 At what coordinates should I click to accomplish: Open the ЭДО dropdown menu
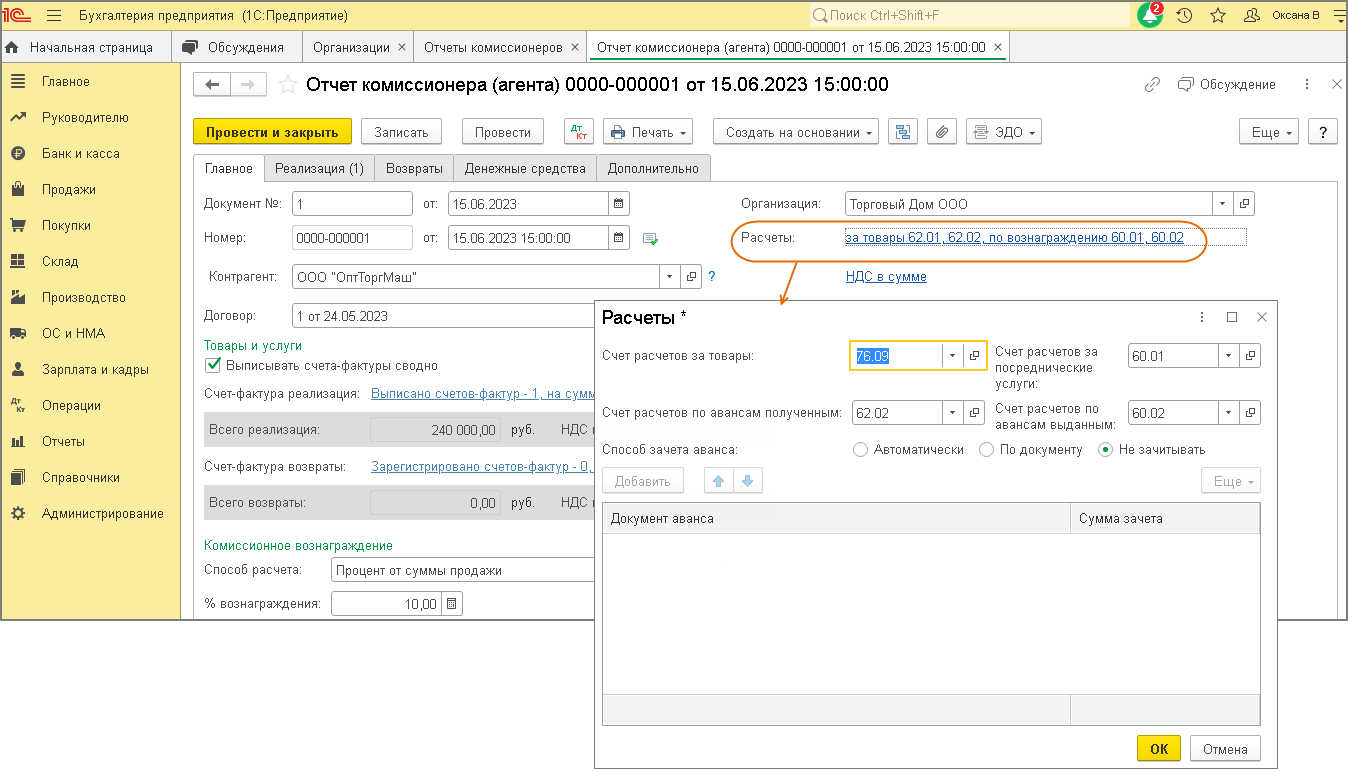(1004, 132)
